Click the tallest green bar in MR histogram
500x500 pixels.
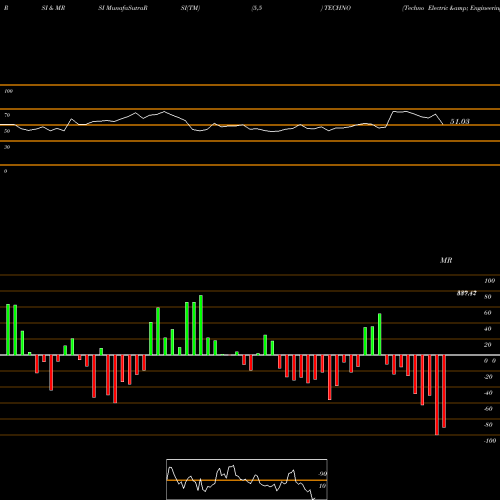(201, 325)
